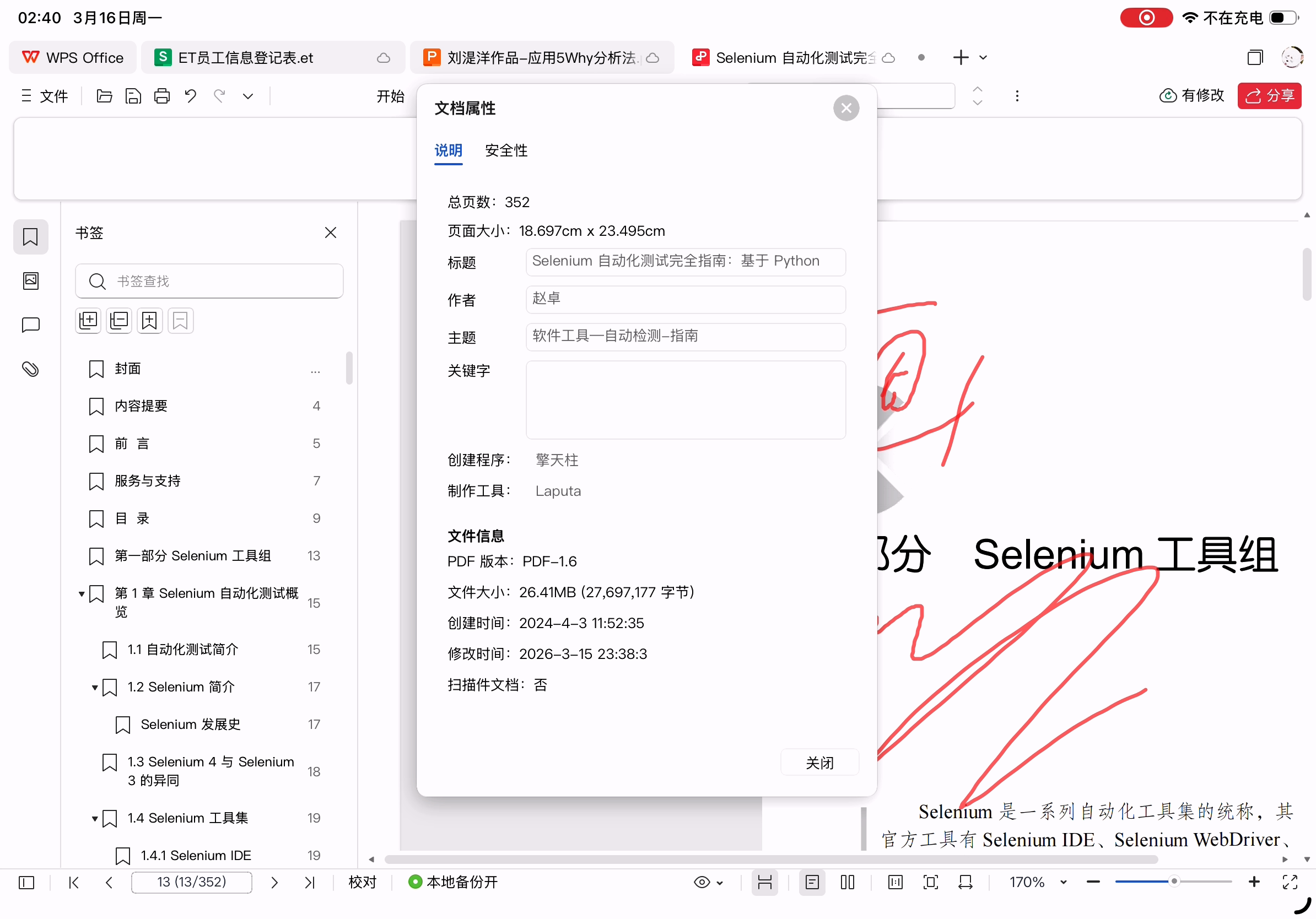Open the thumbnails panel icon in sidebar
The width and height of the screenshot is (1316, 919).
point(30,281)
